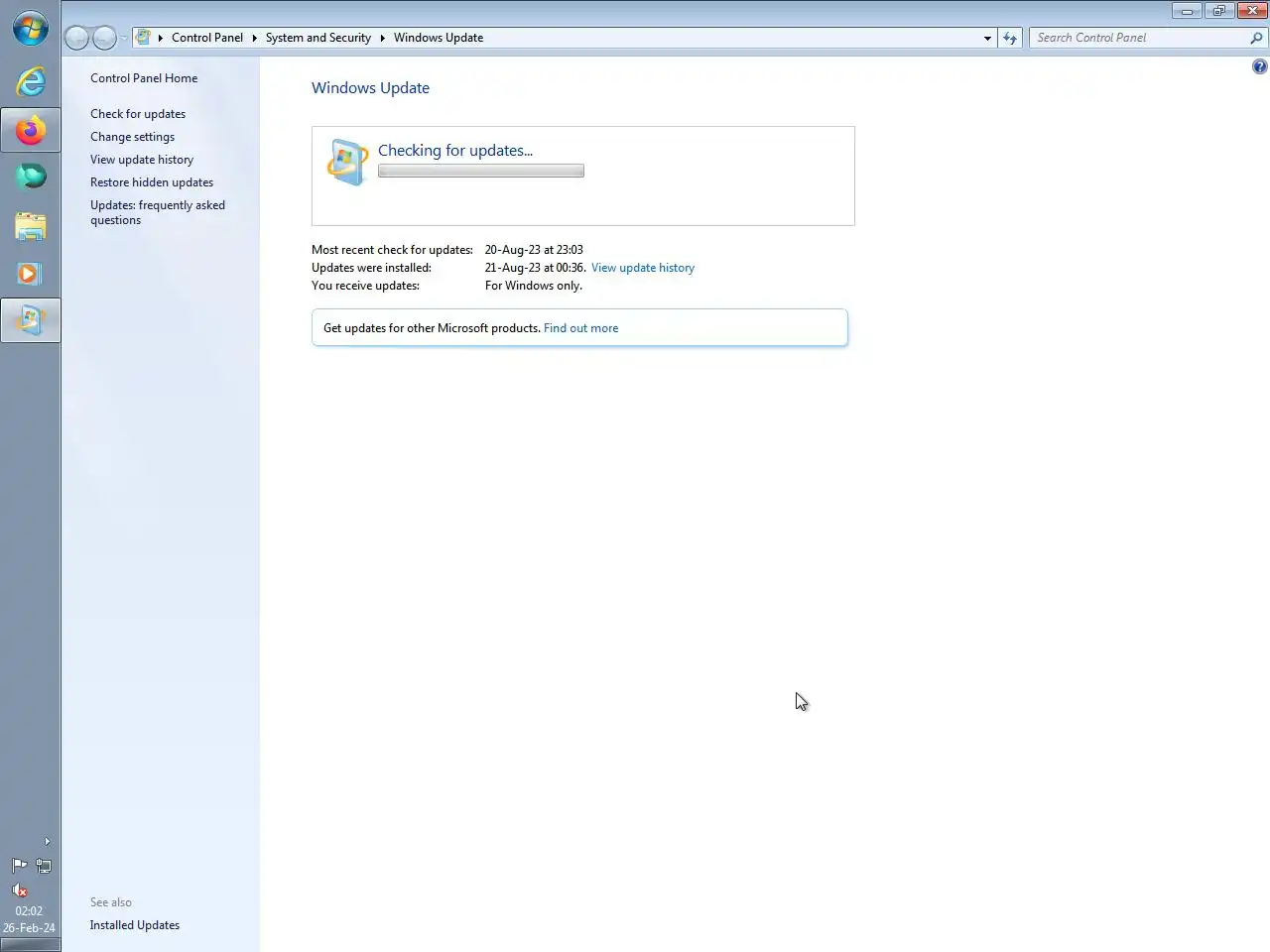
Task: Launch Windows Media Player from taskbar
Action: 30,273
